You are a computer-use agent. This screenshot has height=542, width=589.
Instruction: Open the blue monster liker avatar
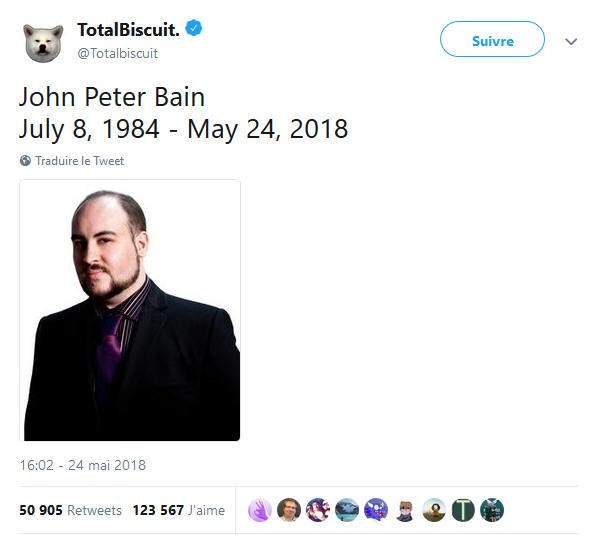(x=376, y=510)
